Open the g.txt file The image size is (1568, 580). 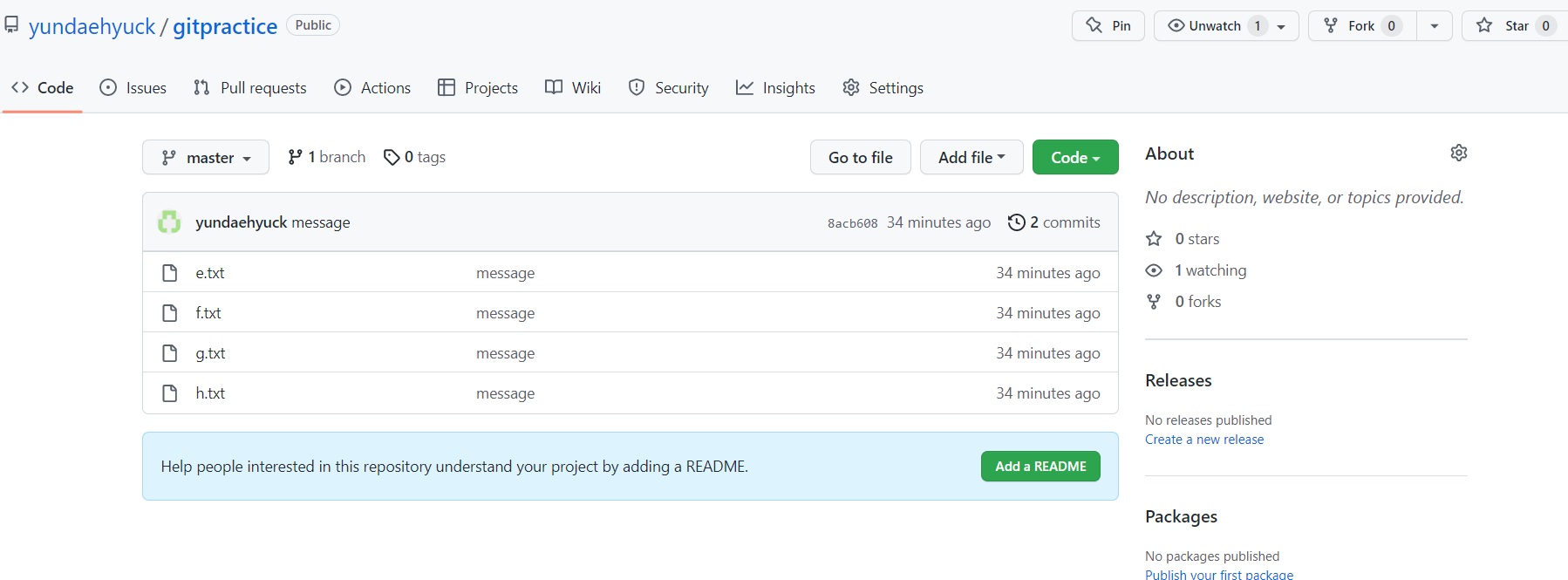pyautogui.click(x=210, y=353)
